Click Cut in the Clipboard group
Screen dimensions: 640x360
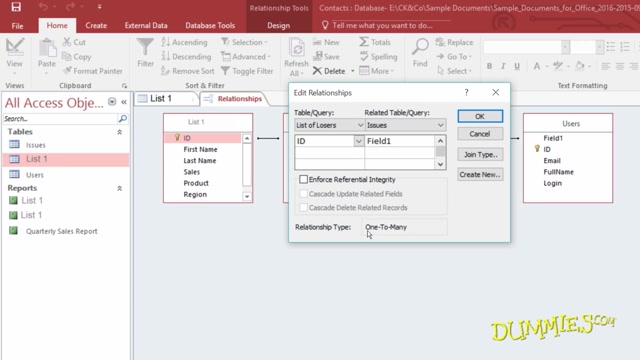pyautogui.click(x=74, y=42)
